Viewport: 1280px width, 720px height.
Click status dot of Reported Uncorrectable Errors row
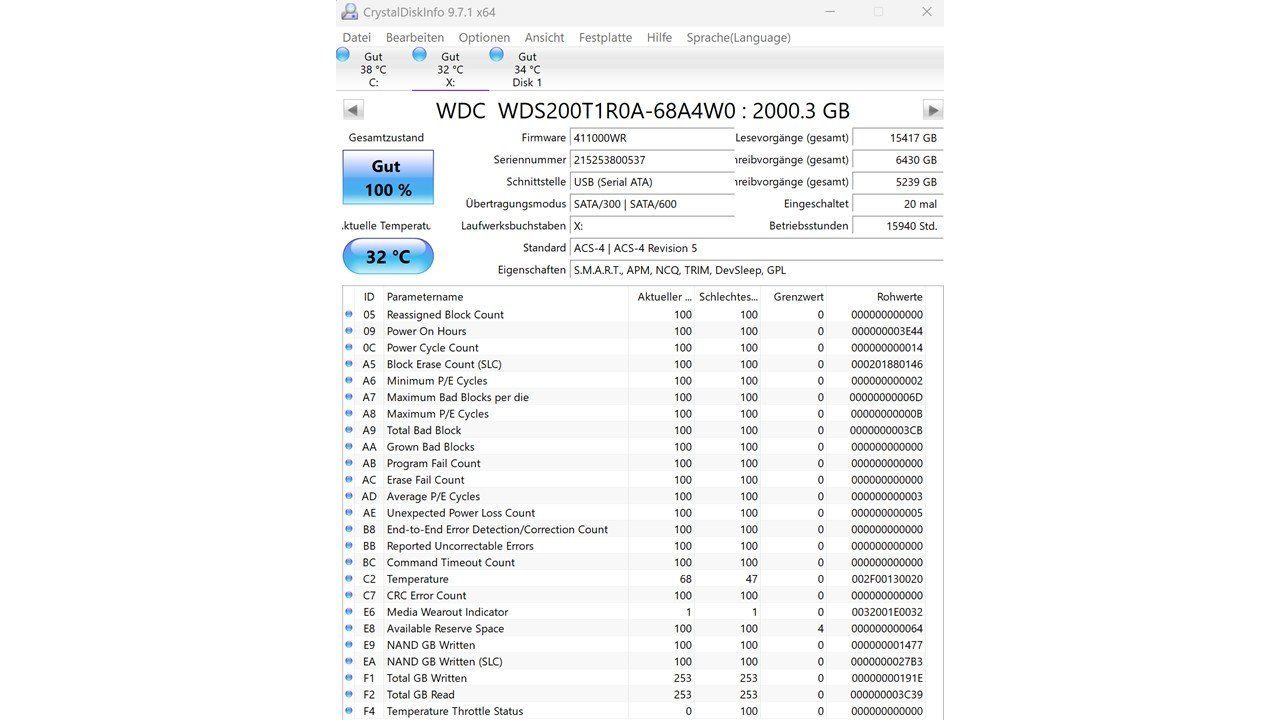[349, 546]
